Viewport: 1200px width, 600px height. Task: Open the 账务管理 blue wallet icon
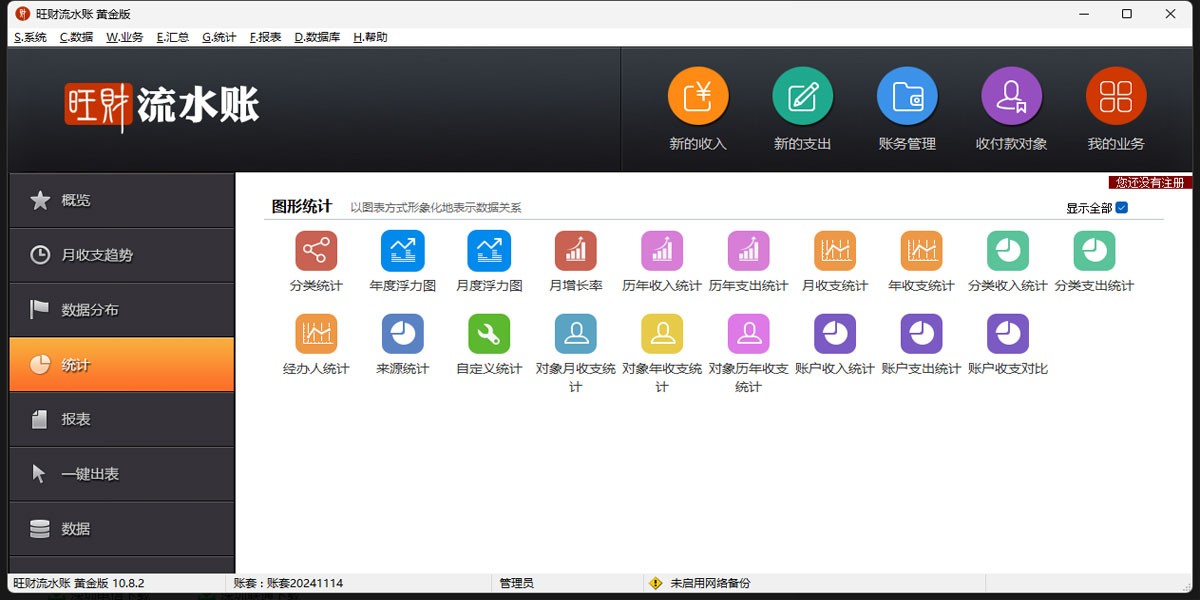click(x=907, y=97)
